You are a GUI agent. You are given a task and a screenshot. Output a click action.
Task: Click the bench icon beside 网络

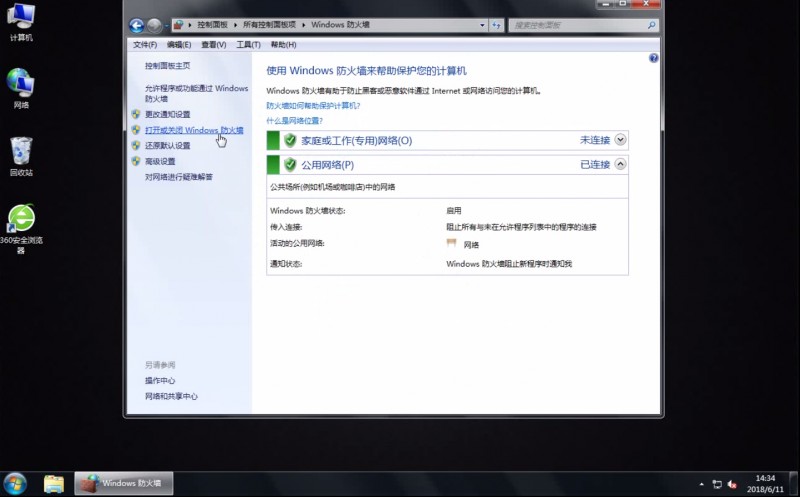click(x=452, y=243)
